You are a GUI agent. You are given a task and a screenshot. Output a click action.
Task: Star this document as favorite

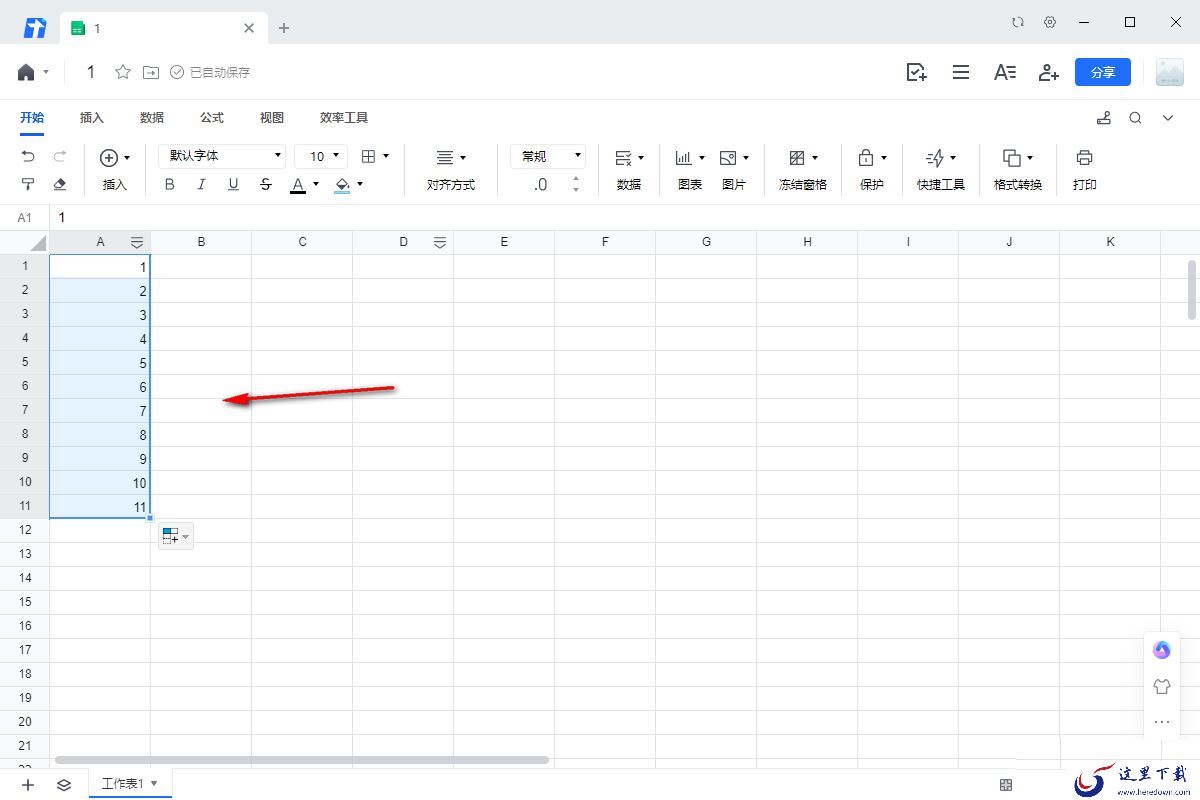123,72
